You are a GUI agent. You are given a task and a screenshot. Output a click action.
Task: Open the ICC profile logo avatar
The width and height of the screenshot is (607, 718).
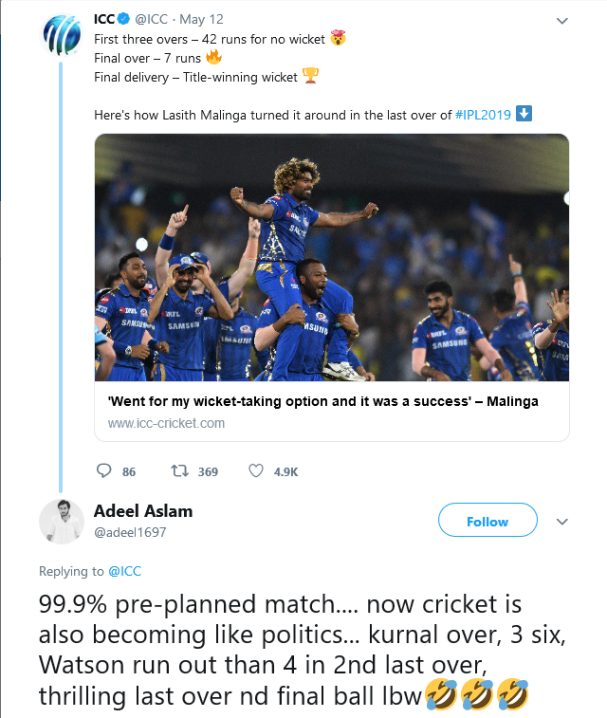pyautogui.click(x=62, y=34)
